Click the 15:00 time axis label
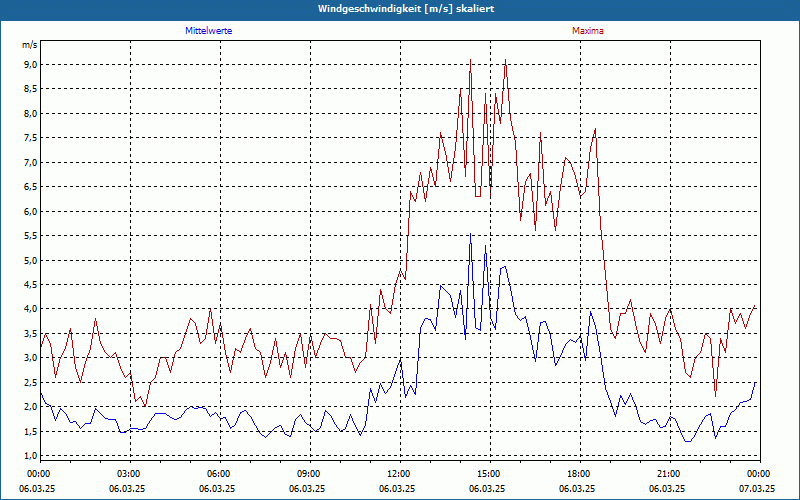The image size is (800, 500). pos(490,474)
